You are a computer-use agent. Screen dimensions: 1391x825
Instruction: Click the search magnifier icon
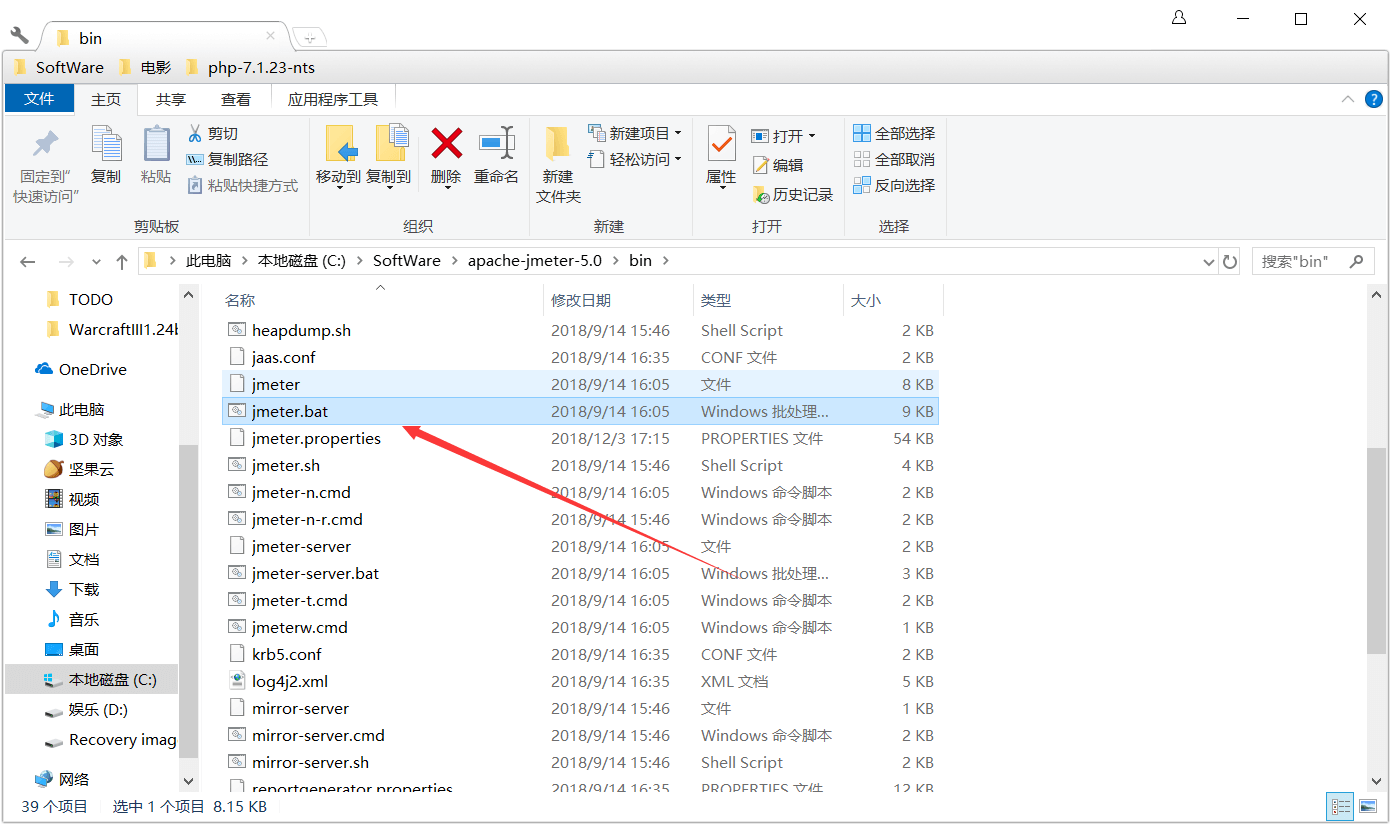(x=1357, y=261)
